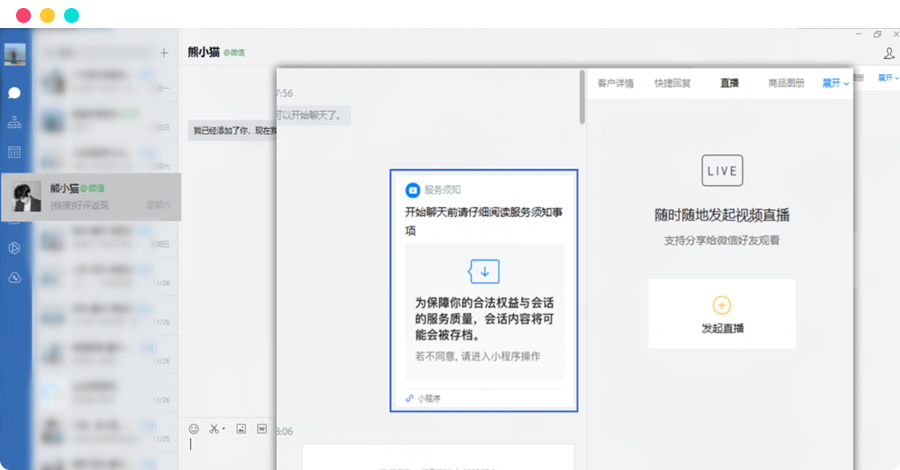This screenshot has height=470, width=900.
Task: Open the Calendar icon in blue sidebar
Action: point(15,152)
